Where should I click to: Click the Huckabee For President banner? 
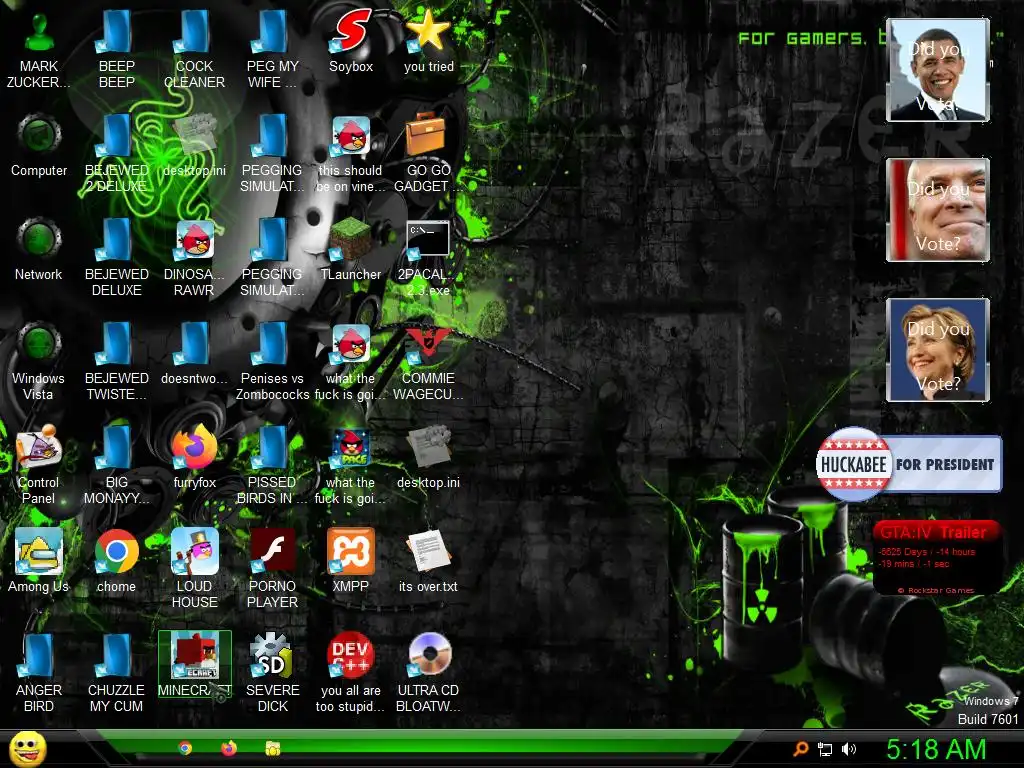pyautogui.click(x=908, y=464)
